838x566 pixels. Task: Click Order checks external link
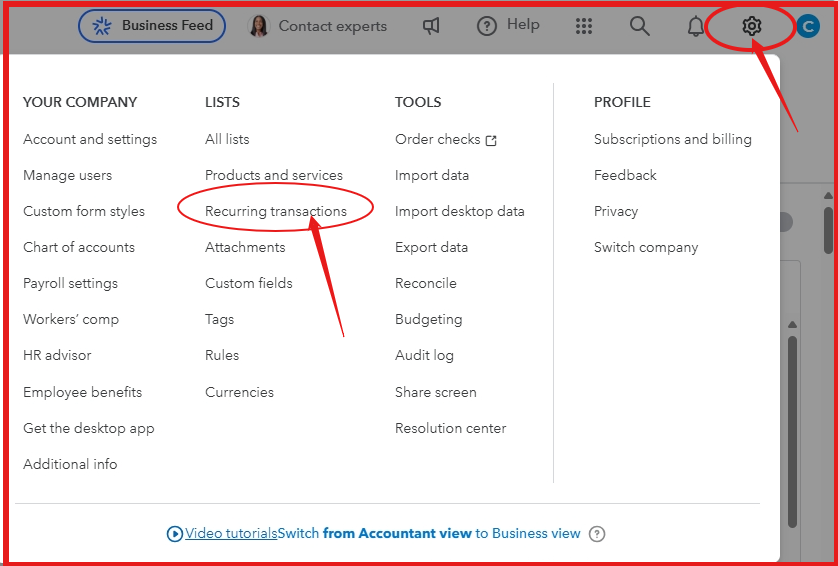click(446, 139)
